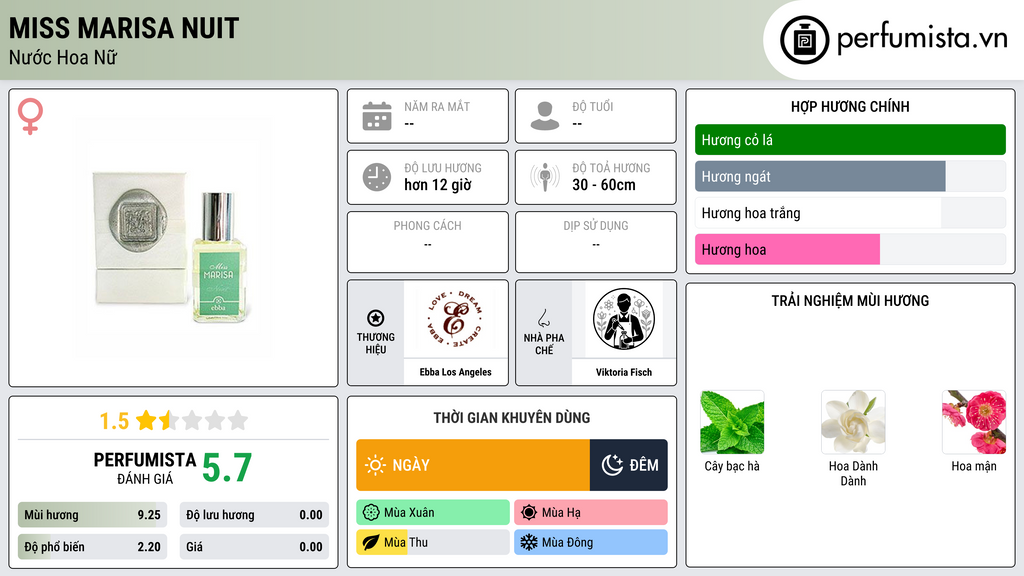Click the Hương ngát grey accord bar
1024x576 pixels.
coord(820,176)
